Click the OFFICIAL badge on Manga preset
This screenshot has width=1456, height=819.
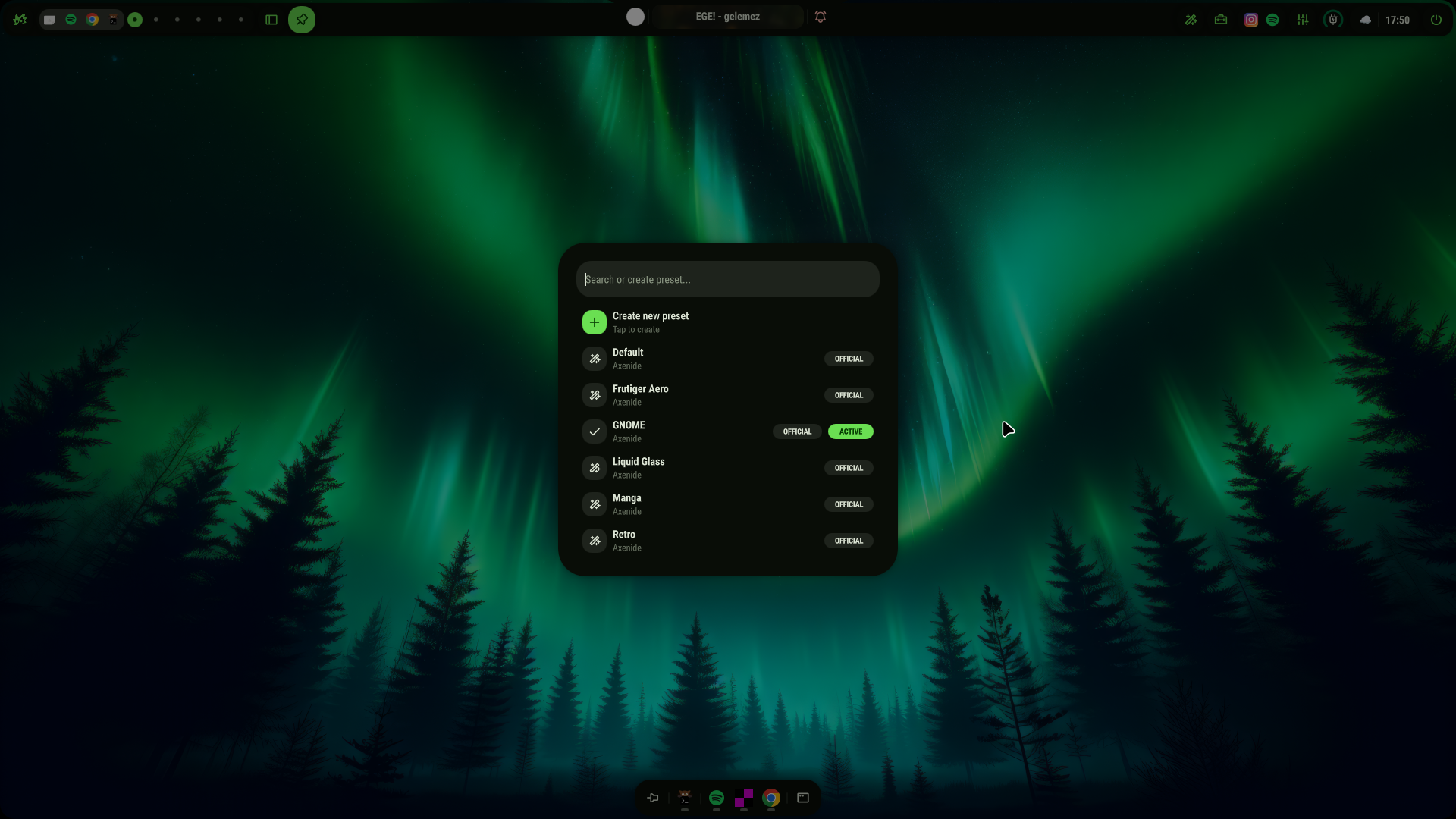tap(848, 504)
